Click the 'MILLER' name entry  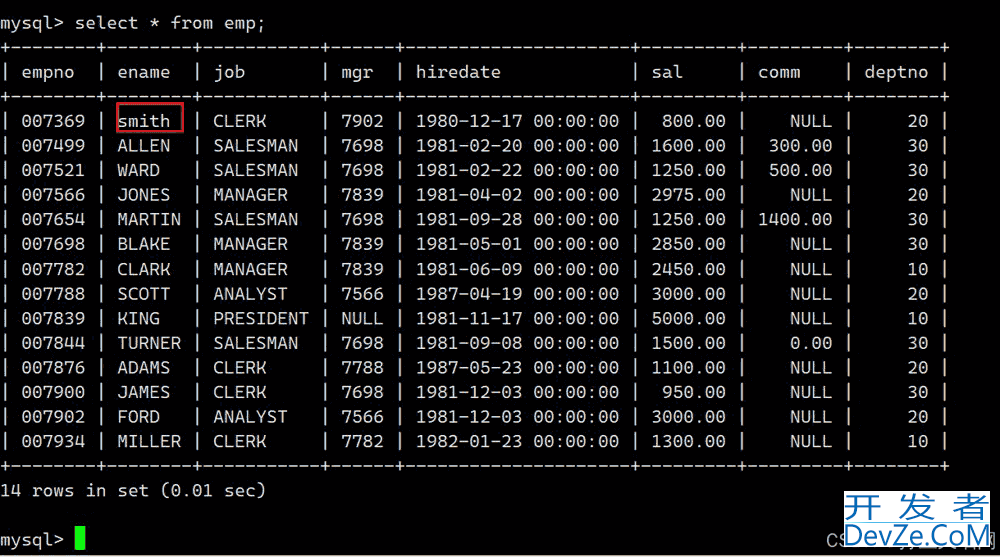click(x=149, y=442)
